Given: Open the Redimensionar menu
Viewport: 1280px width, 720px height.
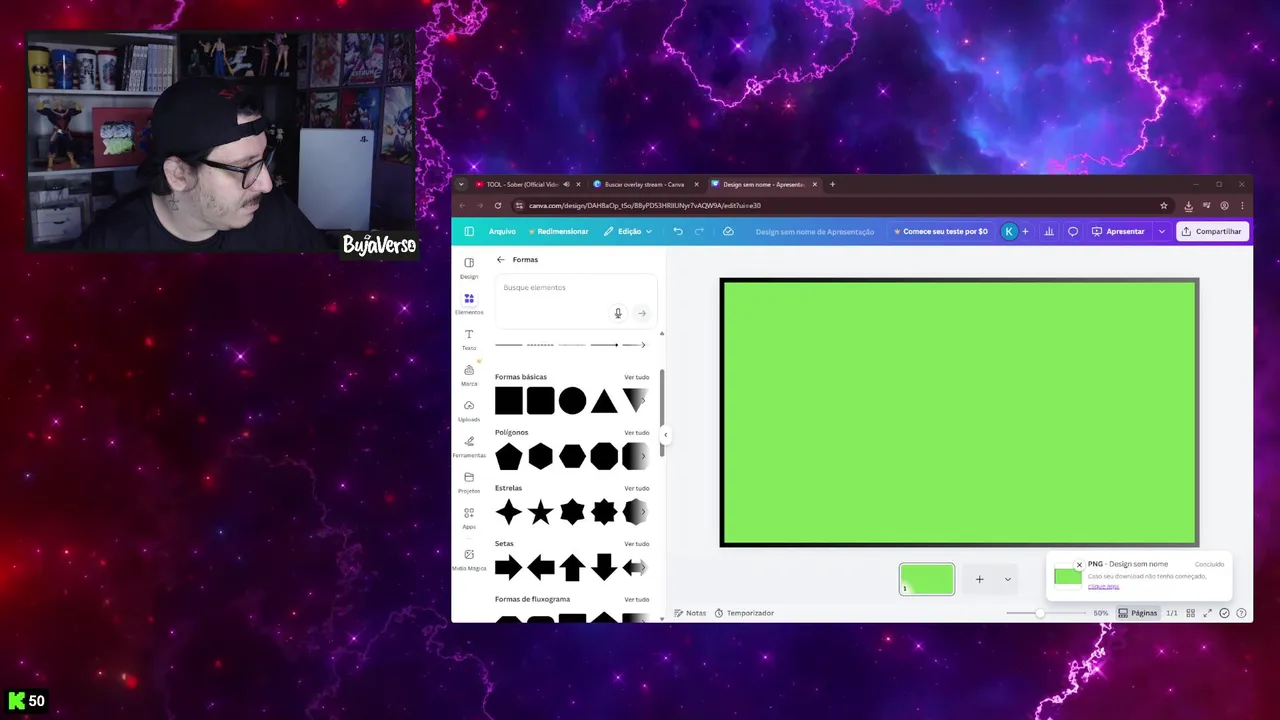Looking at the screenshot, I should pyautogui.click(x=558, y=231).
